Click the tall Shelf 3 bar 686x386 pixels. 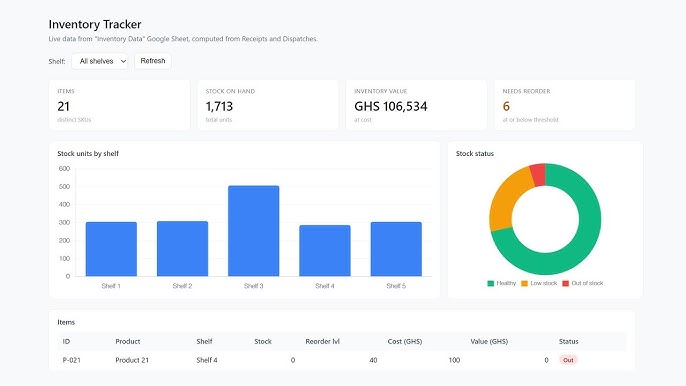point(254,231)
